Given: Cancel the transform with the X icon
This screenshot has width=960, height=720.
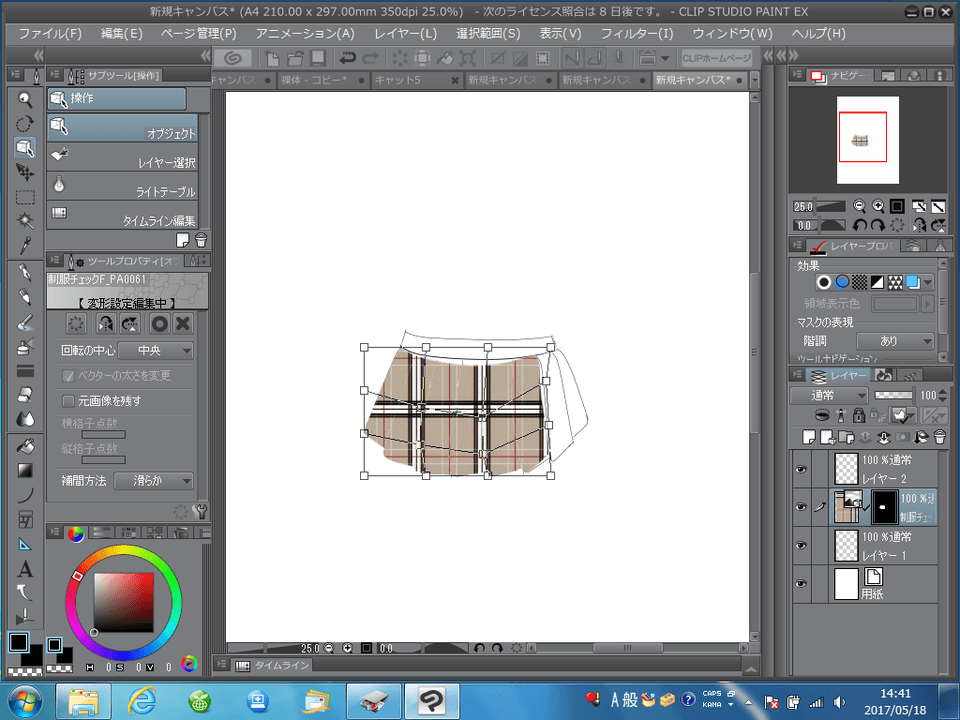Looking at the screenshot, I should tap(183, 323).
